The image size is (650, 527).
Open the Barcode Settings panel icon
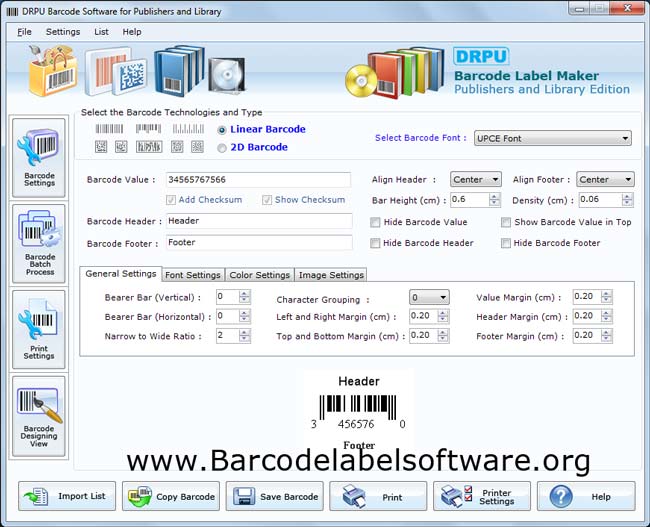pyautogui.click(x=38, y=148)
